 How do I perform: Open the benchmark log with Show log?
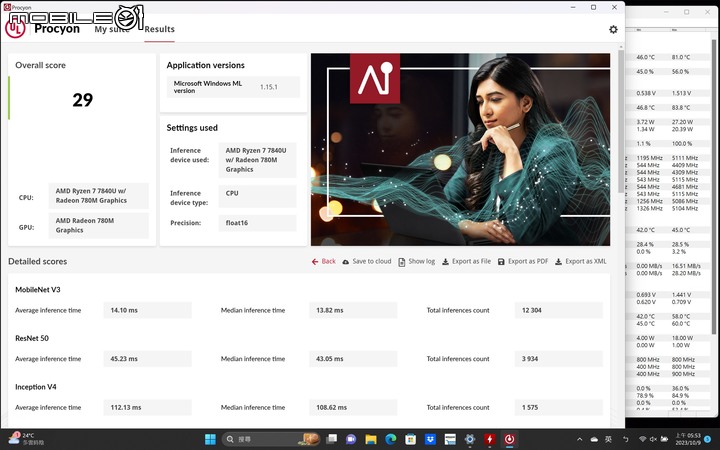[x=416, y=261]
